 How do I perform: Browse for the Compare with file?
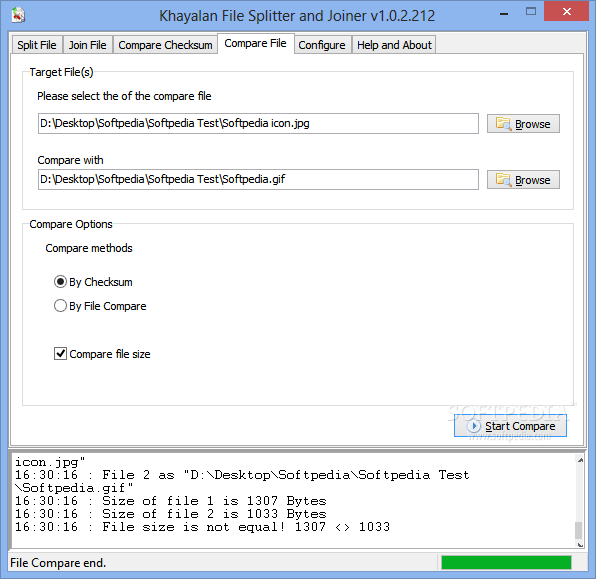pyautogui.click(x=523, y=179)
